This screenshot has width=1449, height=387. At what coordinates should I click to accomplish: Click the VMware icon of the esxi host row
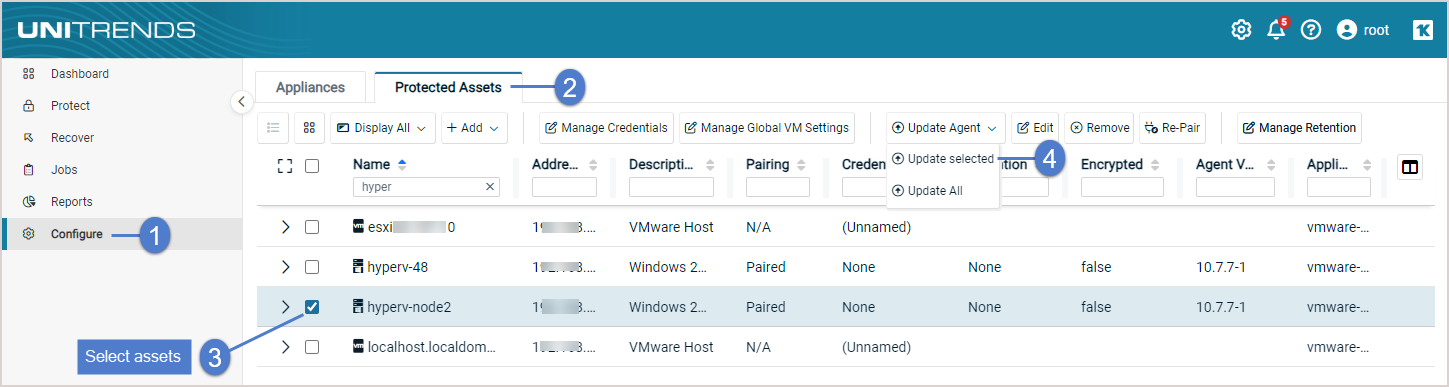coord(359,227)
